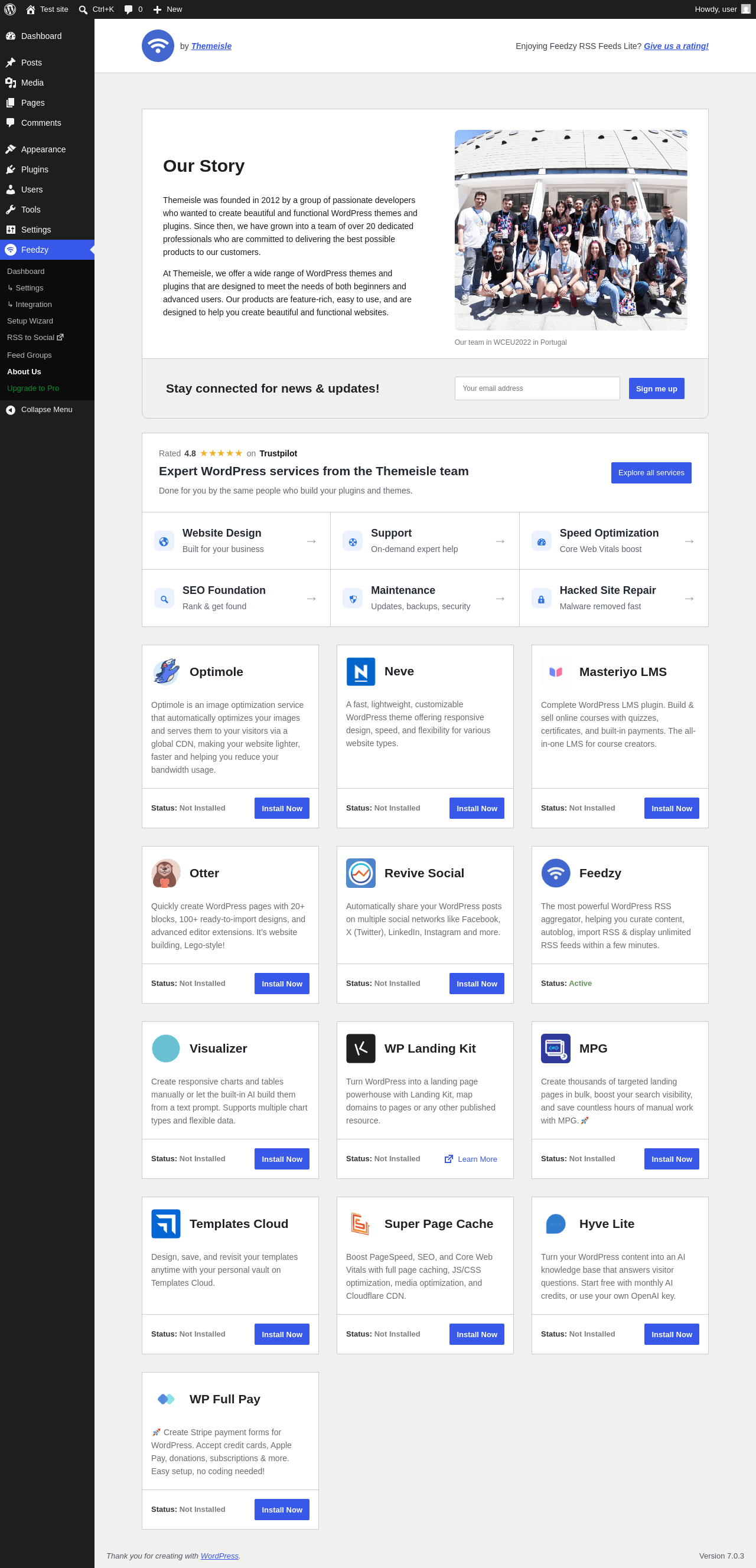The height and width of the screenshot is (1568, 756).
Task: Open Hacked Site Repair service arrow
Action: point(689,599)
